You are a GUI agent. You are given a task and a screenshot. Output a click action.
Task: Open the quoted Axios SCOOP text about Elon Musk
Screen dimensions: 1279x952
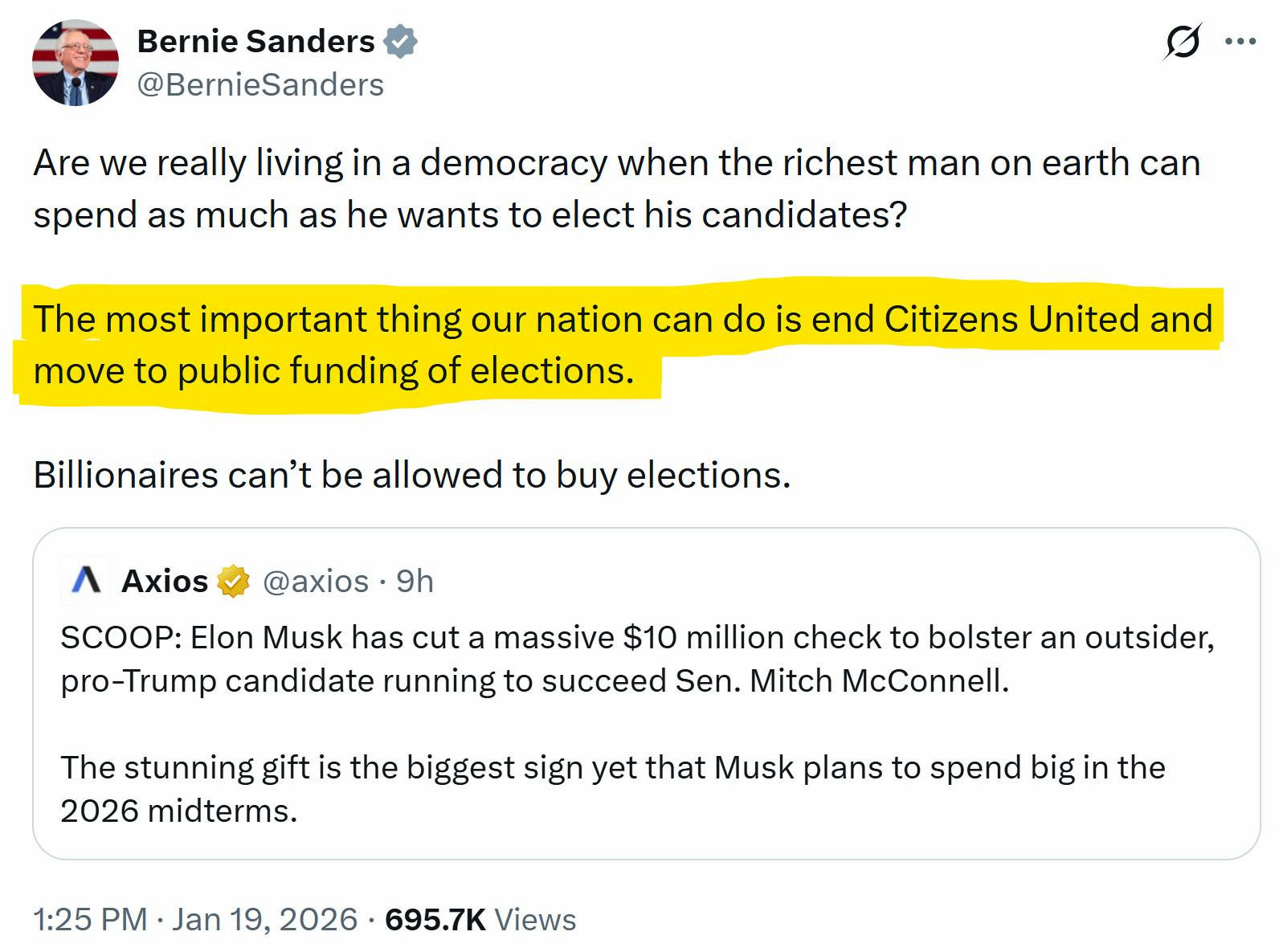click(636, 659)
